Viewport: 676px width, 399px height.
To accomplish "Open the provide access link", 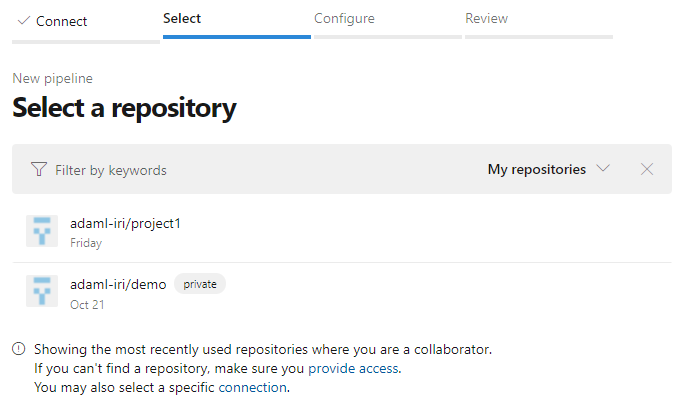I will [x=353, y=368].
